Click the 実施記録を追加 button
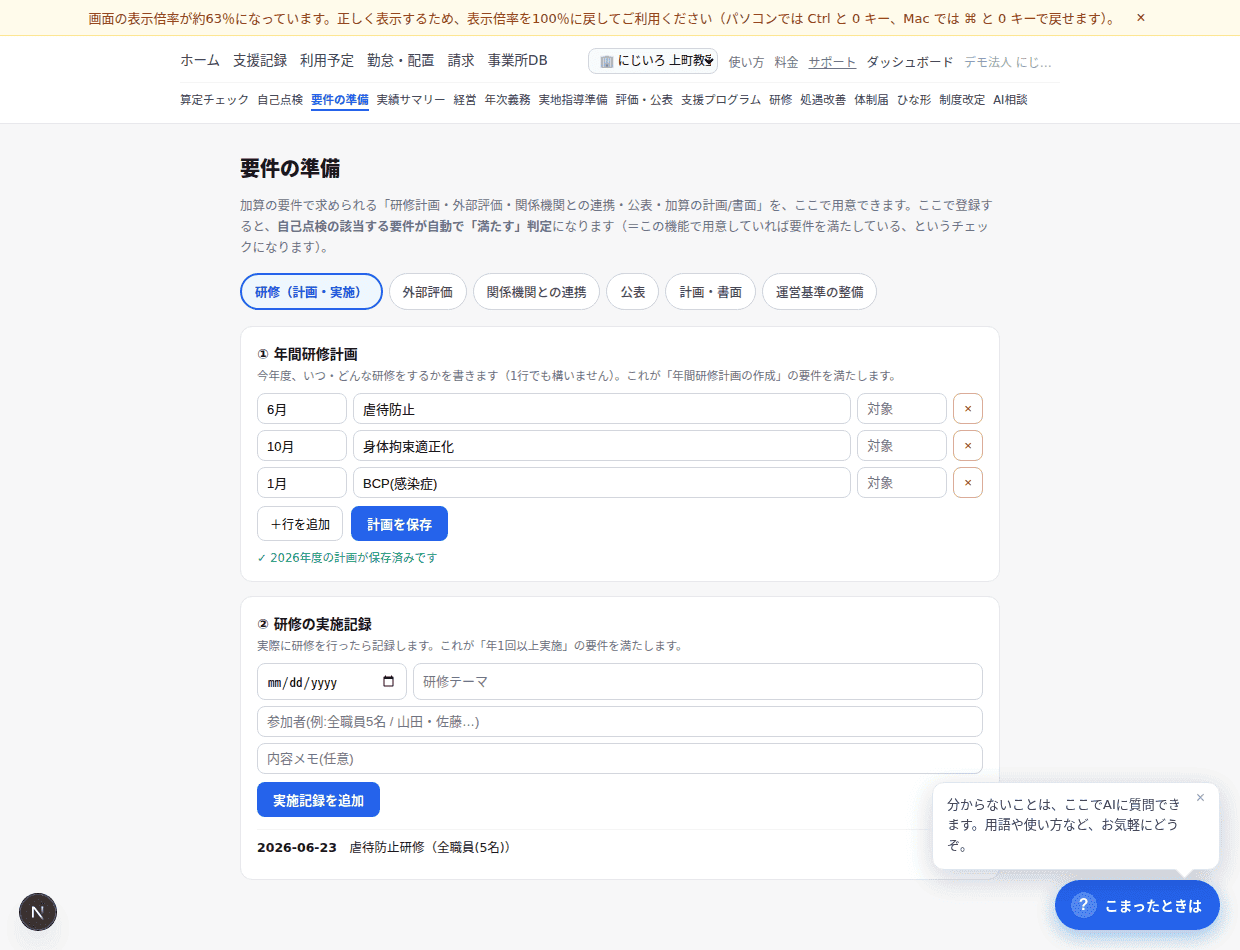The width and height of the screenshot is (1240, 950). pos(318,800)
